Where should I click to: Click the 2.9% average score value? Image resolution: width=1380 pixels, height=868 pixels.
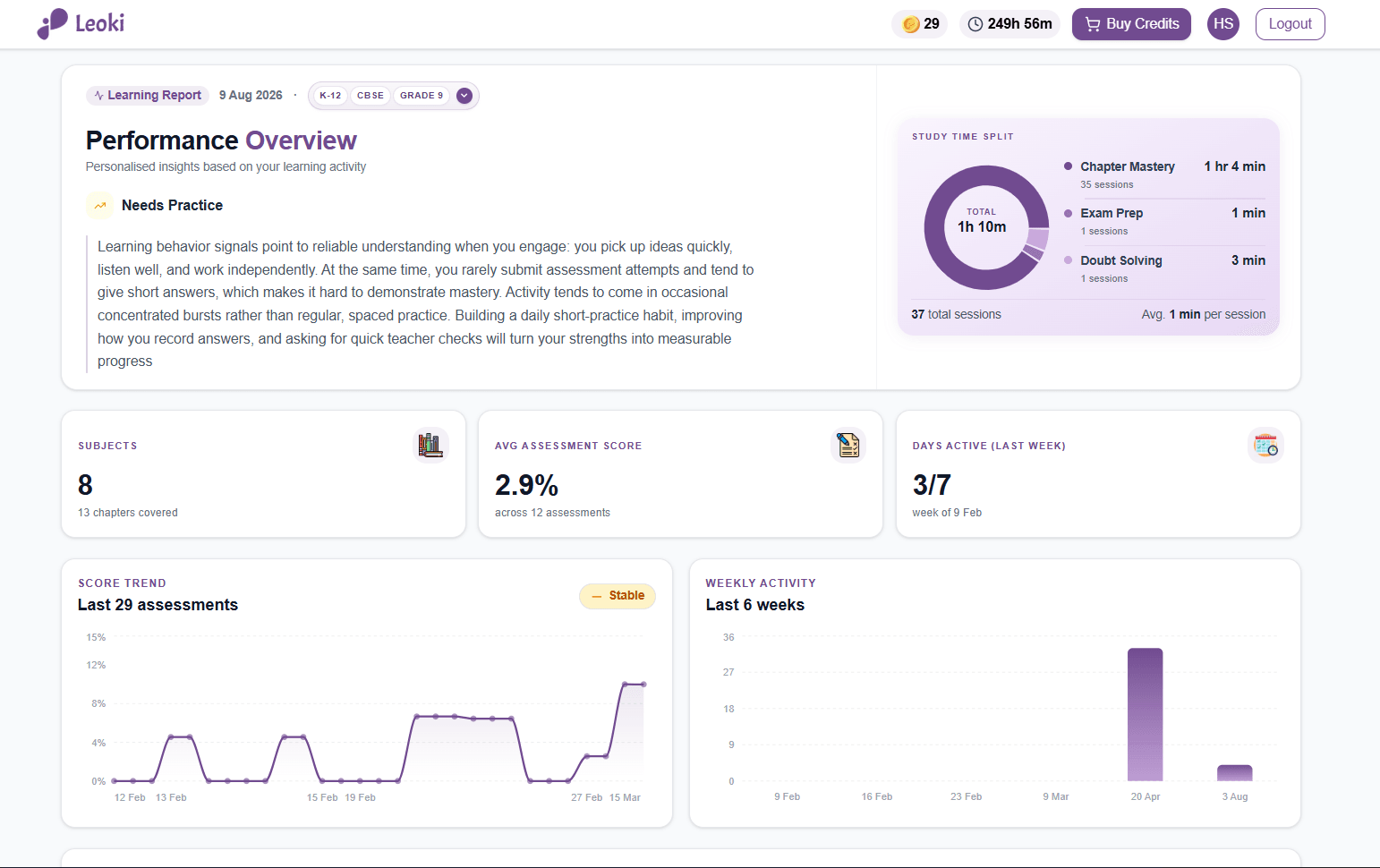pos(526,485)
